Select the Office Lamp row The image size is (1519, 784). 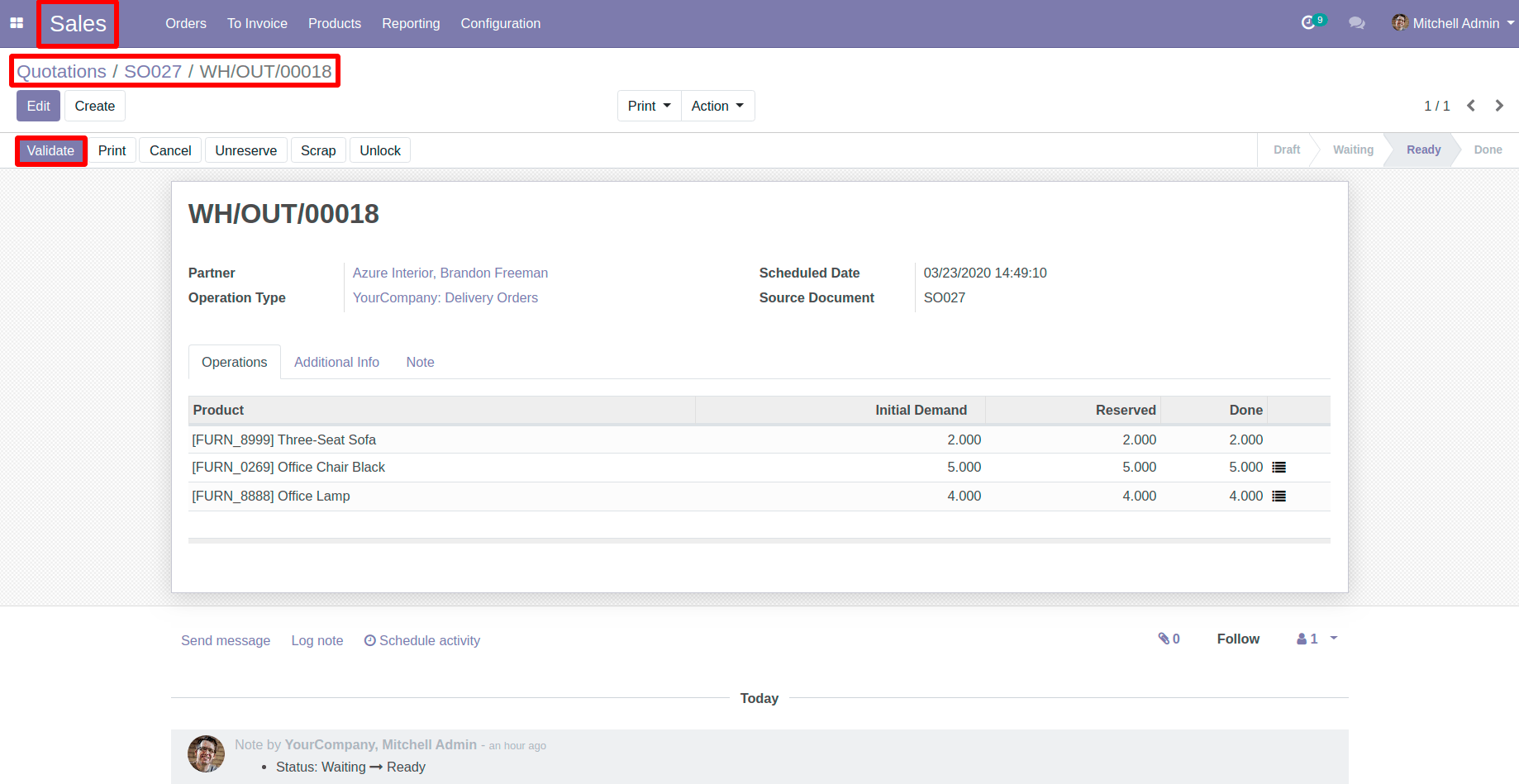(x=759, y=497)
